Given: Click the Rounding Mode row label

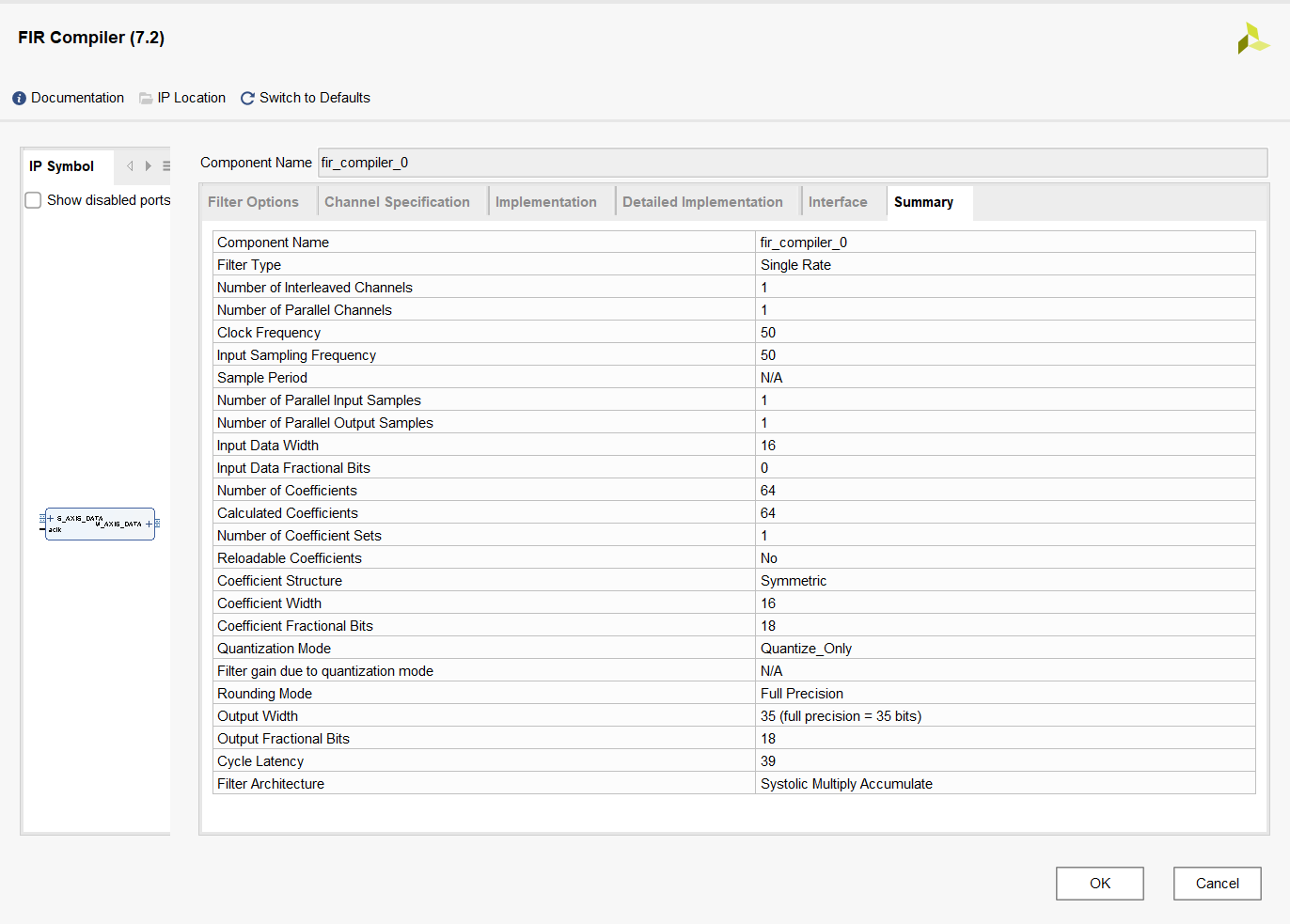Looking at the screenshot, I should pos(264,694).
